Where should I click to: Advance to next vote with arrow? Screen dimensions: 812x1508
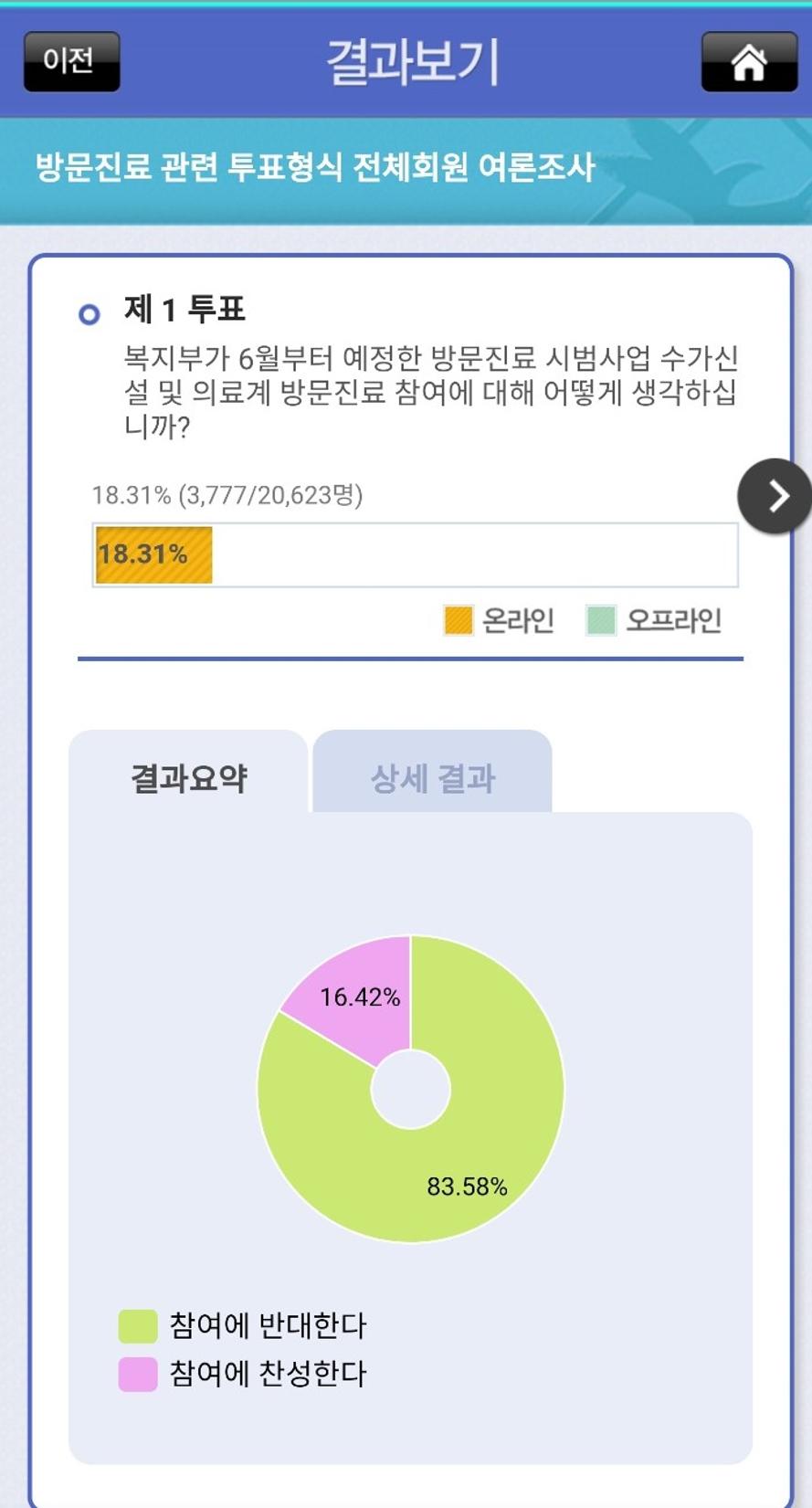pyautogui.click(x=775, y=496)
